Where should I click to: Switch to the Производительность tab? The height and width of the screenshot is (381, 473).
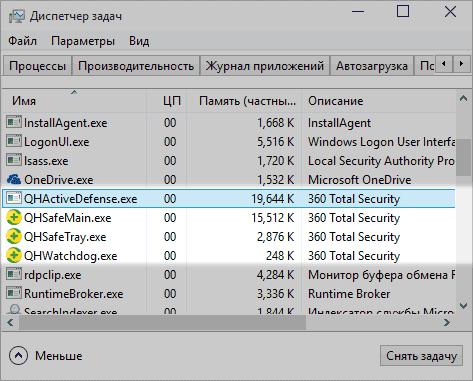click(x=136, y=66)
